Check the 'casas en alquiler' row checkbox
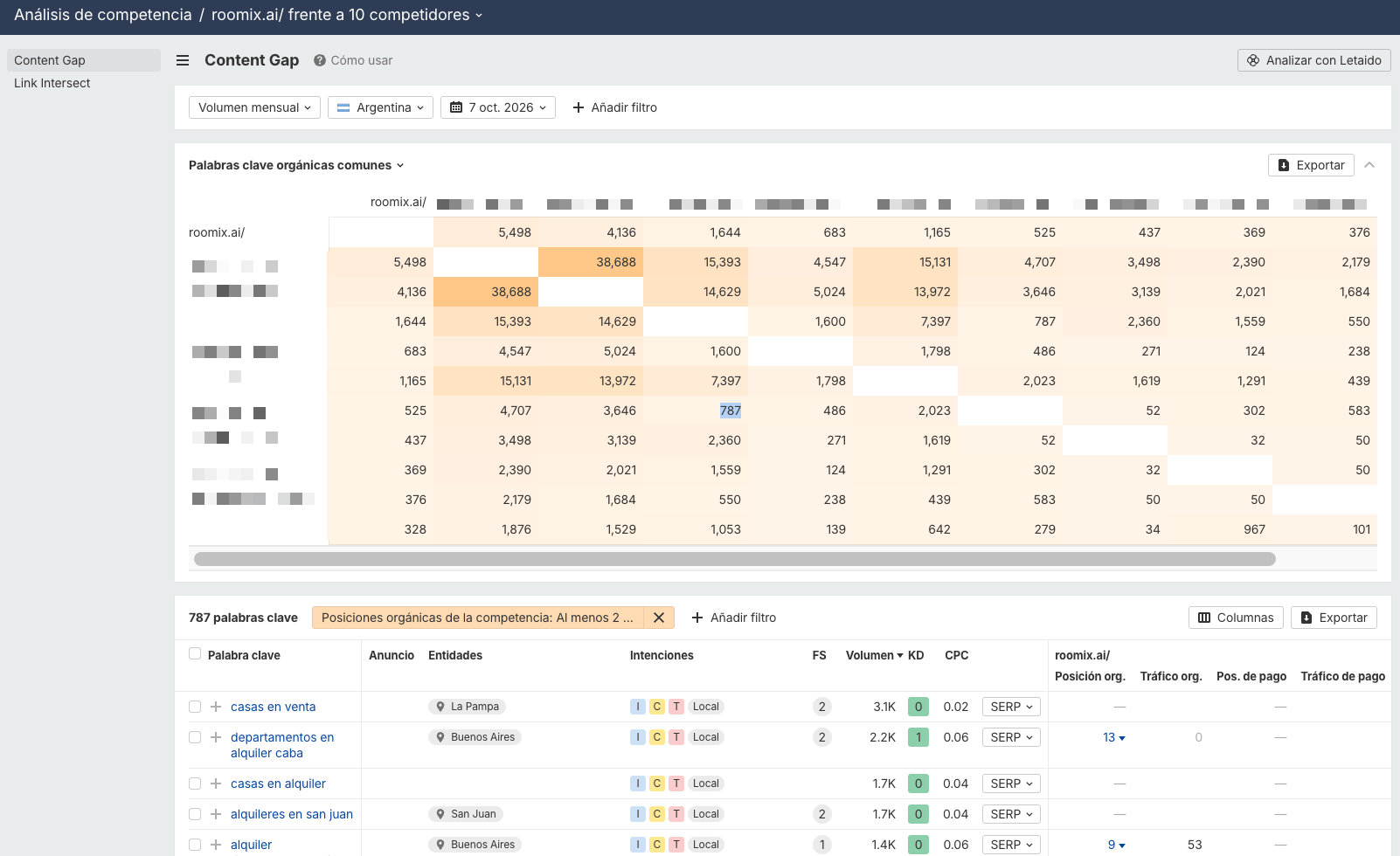Viewport: 1400px width, 856px height. (x=195, y=784)
